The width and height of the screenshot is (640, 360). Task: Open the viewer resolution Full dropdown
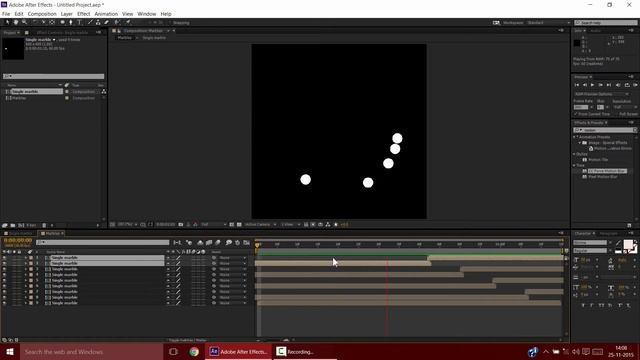pos(213,224)
